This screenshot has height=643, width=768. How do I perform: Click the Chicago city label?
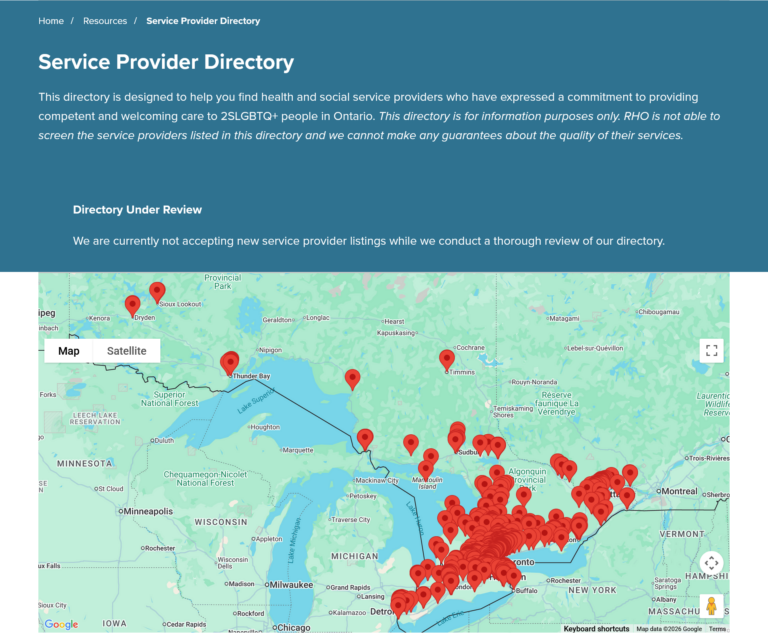pos(294,627)
